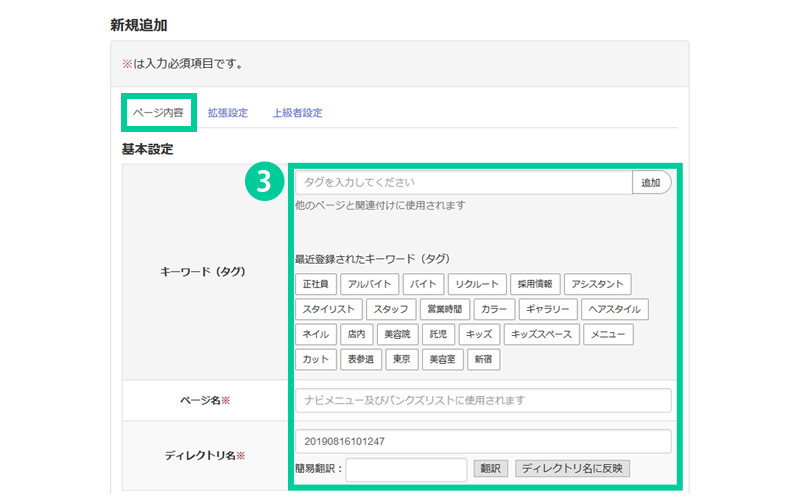Screen dimensions: 800x500
Task: Open the 上級者設定 tab
Action: click(297, 113)
